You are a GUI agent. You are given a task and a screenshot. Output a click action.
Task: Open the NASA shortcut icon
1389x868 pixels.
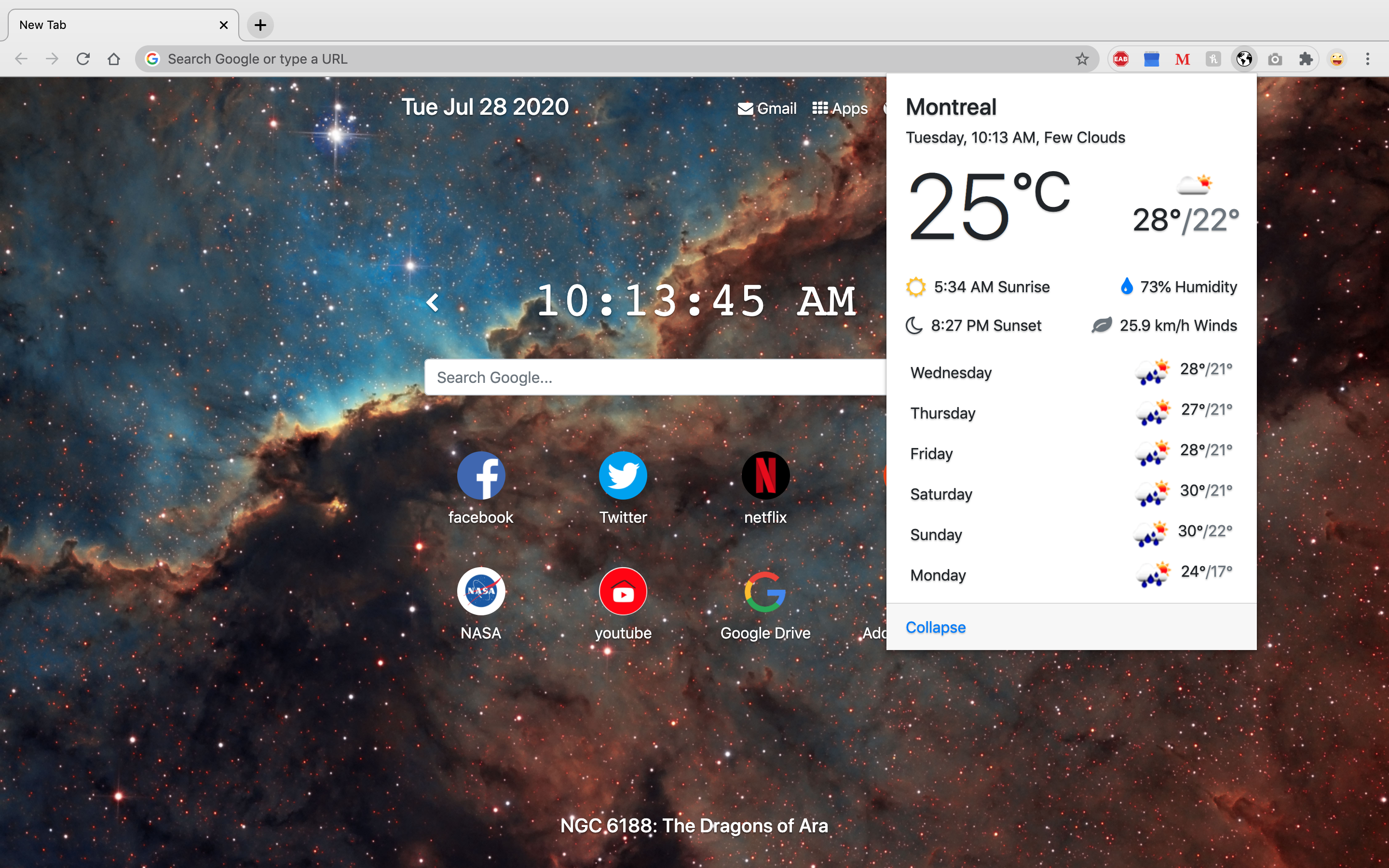[x=481, y=591]
